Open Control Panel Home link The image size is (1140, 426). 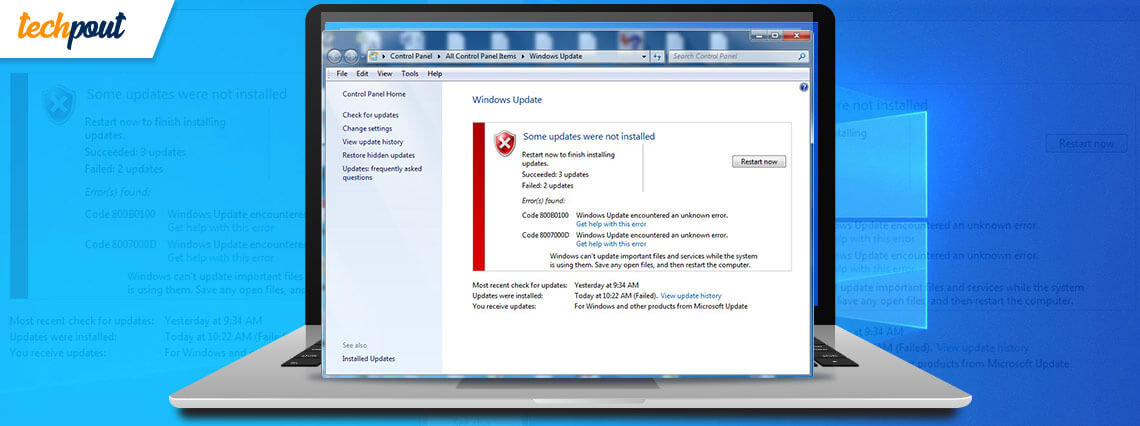[x=374, y=95]
